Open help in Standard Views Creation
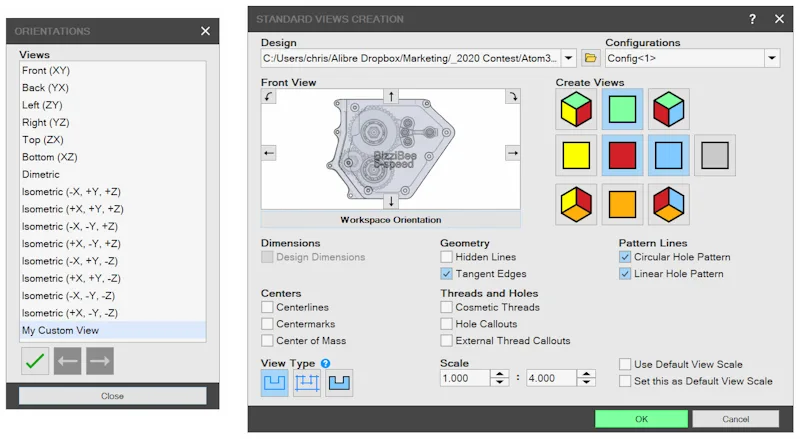This screenshot has height=439, width=800. pos(752,19)
